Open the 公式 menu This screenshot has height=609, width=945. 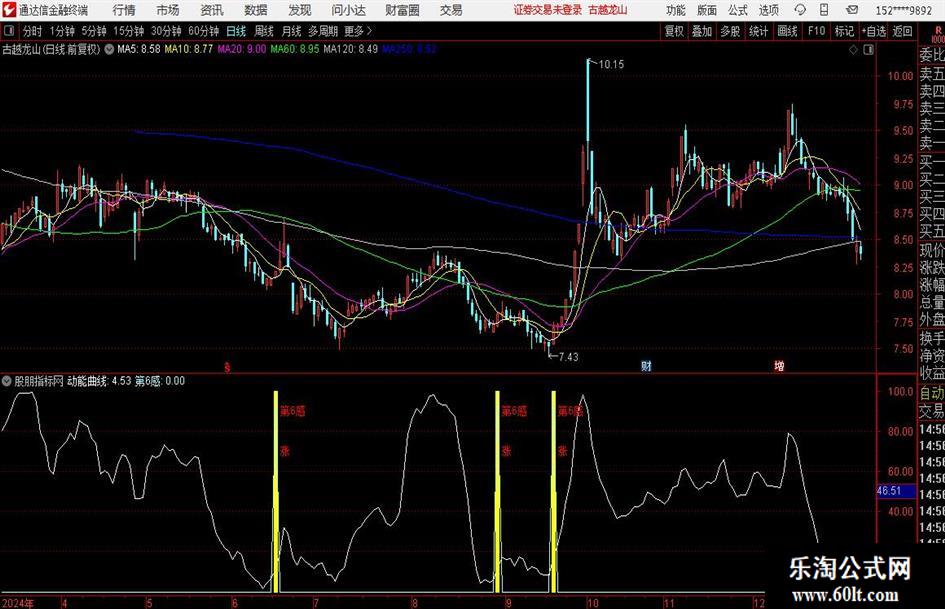(738, 10)
